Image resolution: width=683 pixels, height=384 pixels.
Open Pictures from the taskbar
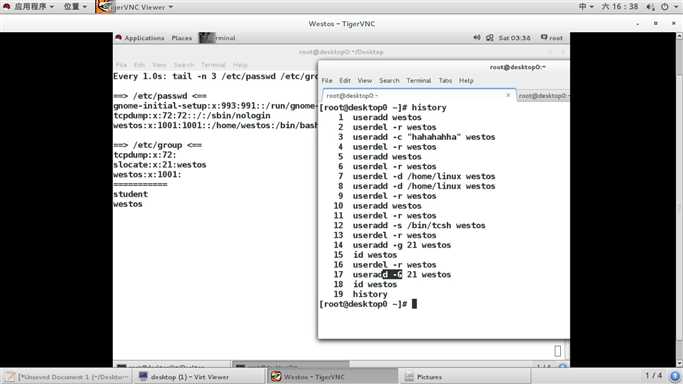(465, 377)
